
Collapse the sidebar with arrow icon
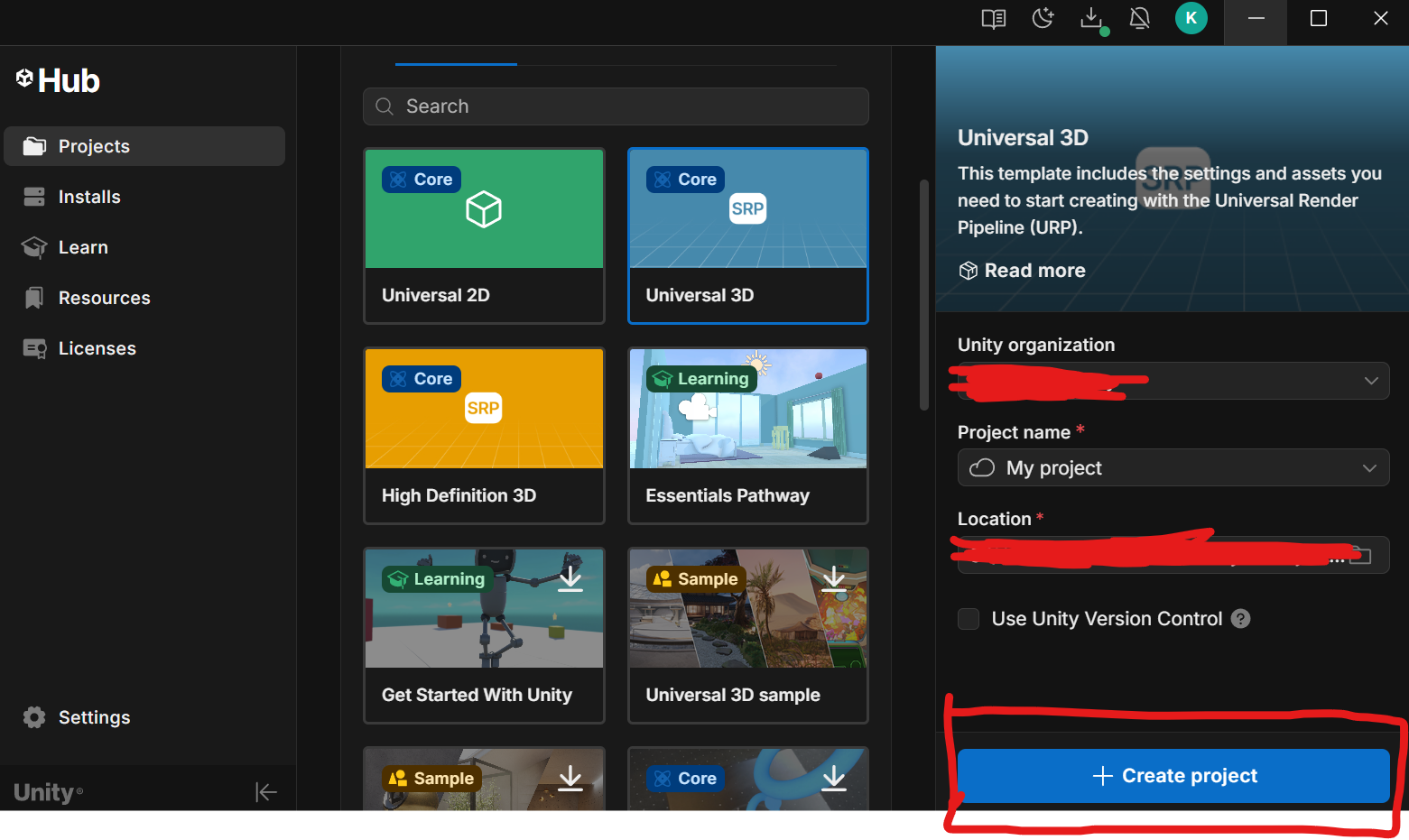[266, 792]
